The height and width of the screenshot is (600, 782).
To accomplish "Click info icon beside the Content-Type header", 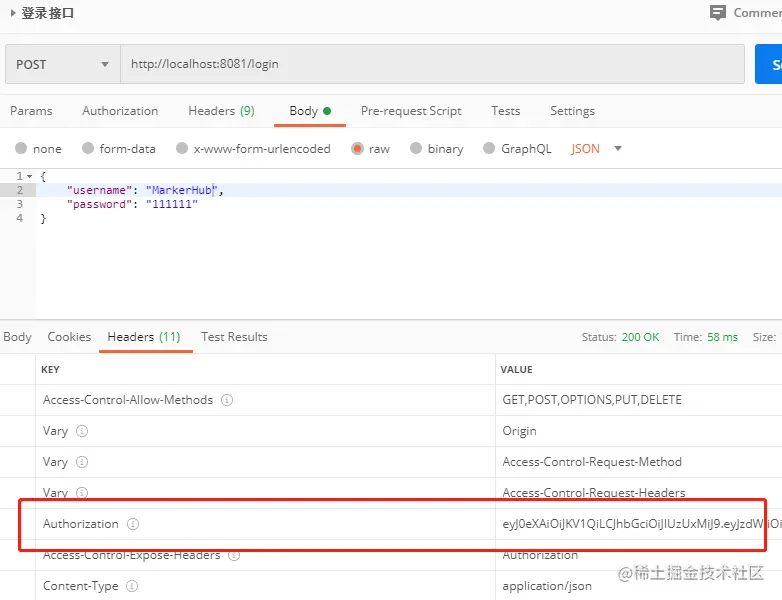I will pyautogui.click(x=132, y=586).
